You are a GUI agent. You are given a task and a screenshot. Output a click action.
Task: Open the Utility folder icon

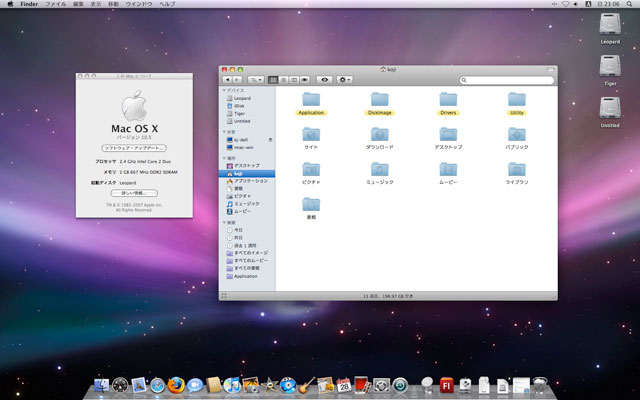(x=516, y=99)
